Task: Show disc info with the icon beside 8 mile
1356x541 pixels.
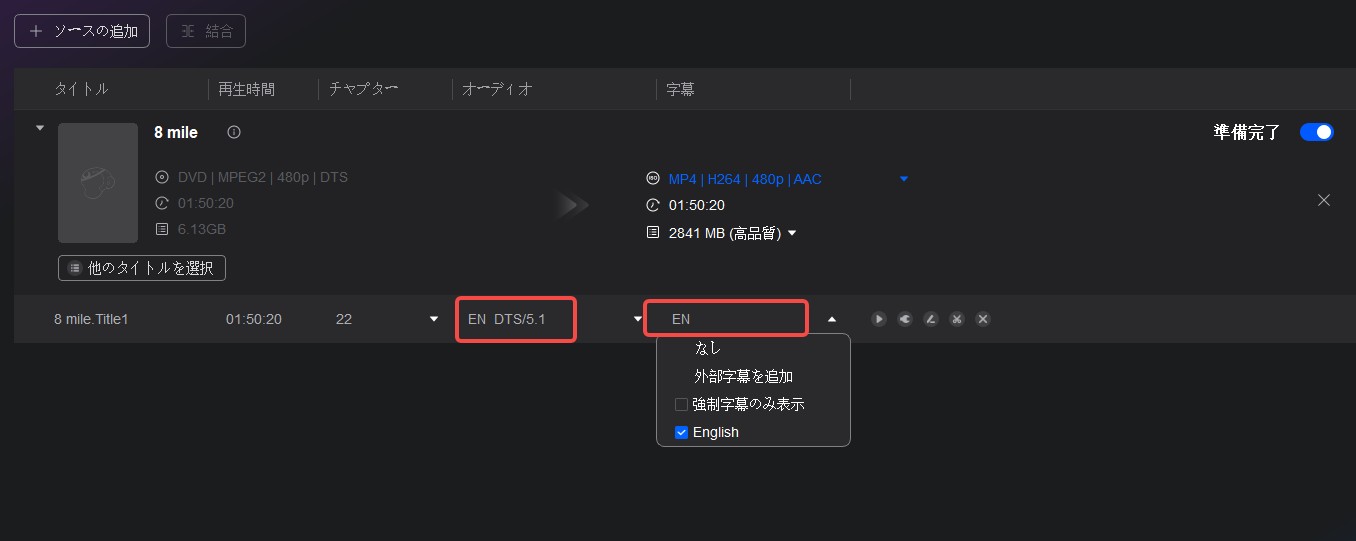Action: pos(234,132)
